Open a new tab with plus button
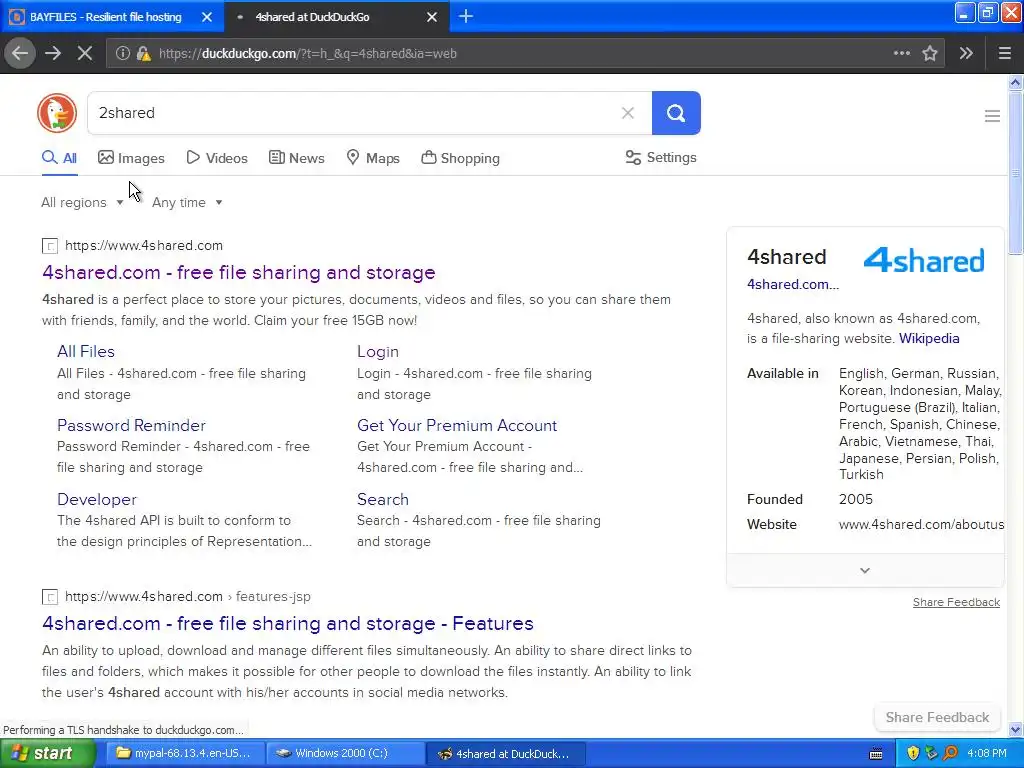The width and height of the screenshot is (1024, 768). pos(466,16)
